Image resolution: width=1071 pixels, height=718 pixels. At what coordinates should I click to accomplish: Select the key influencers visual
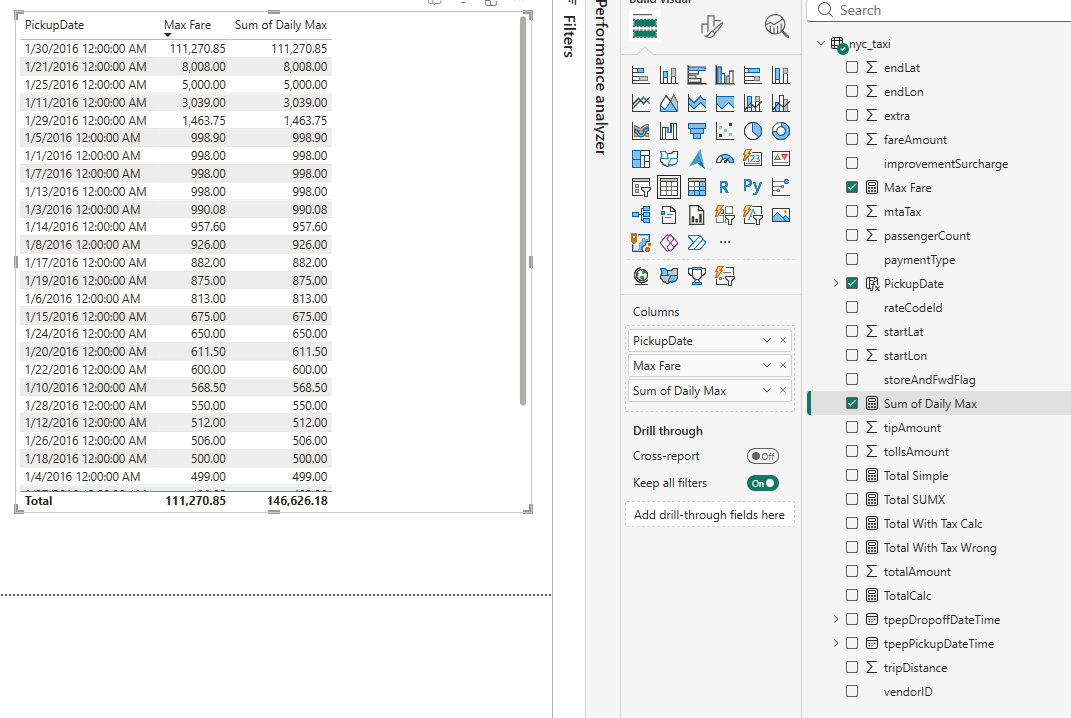click(781, 187)
